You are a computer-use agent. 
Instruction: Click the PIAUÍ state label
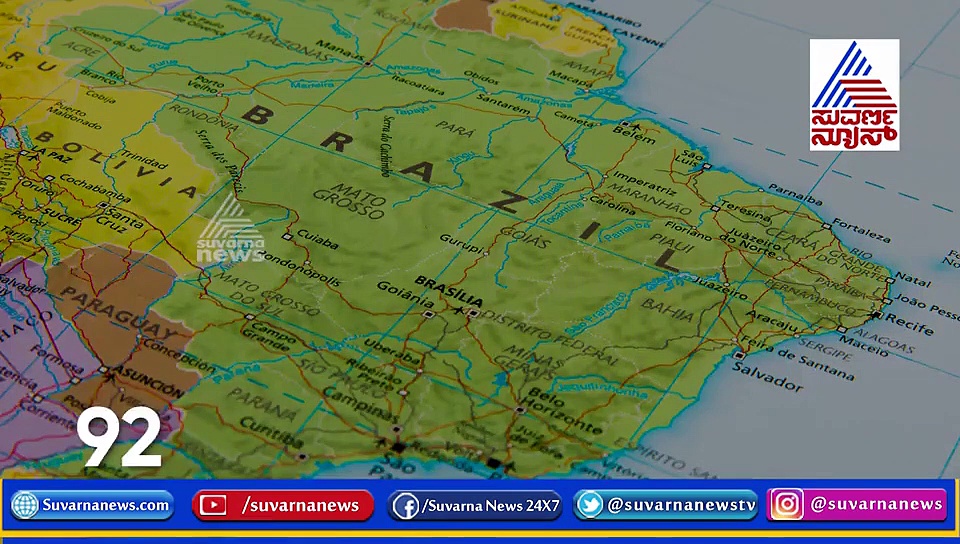[672, 242]
